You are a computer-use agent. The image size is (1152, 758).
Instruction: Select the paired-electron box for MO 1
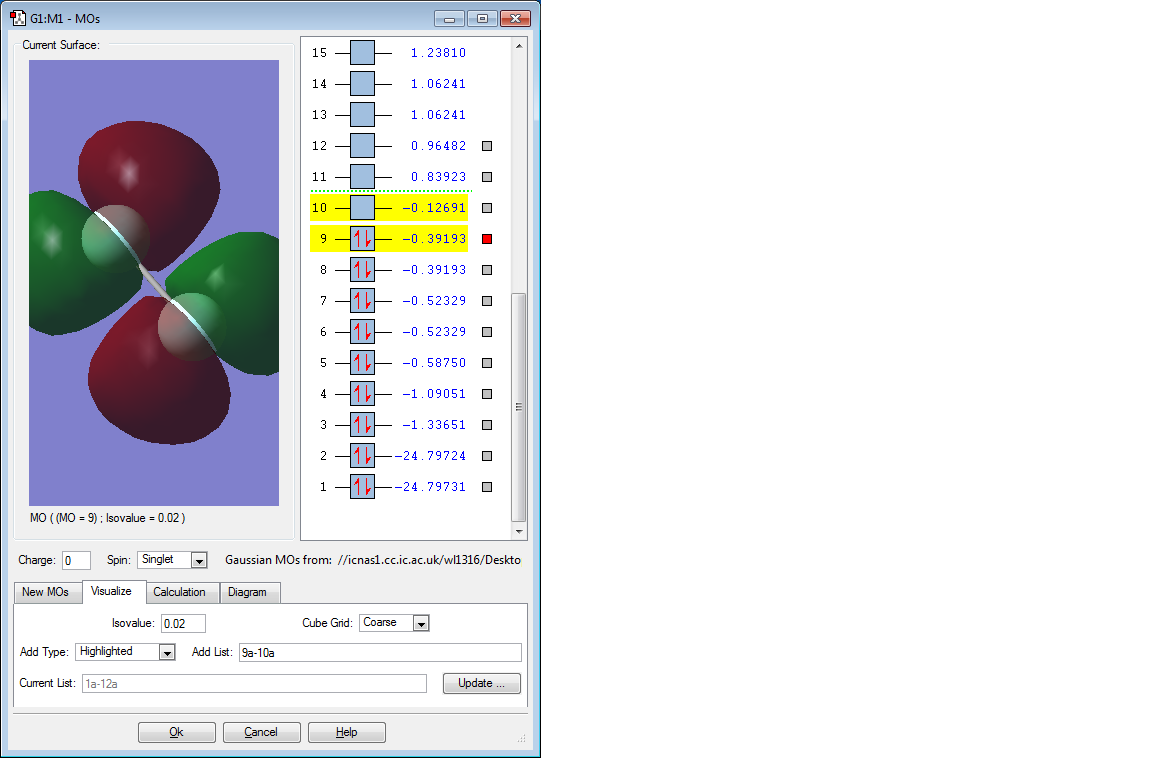tap(362, 487)
